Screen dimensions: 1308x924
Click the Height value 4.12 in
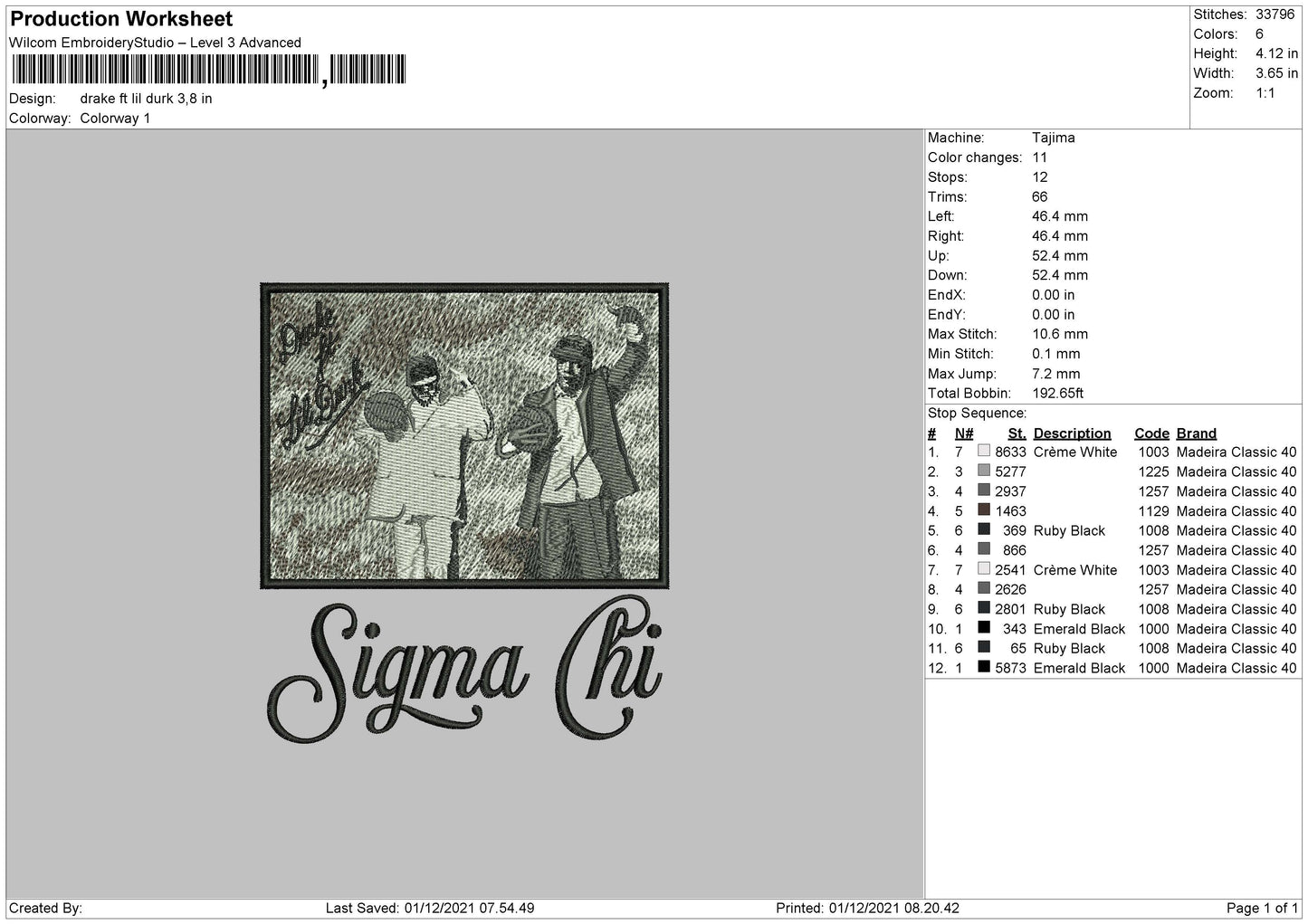pyautogui.click(x=1276, y=53)
